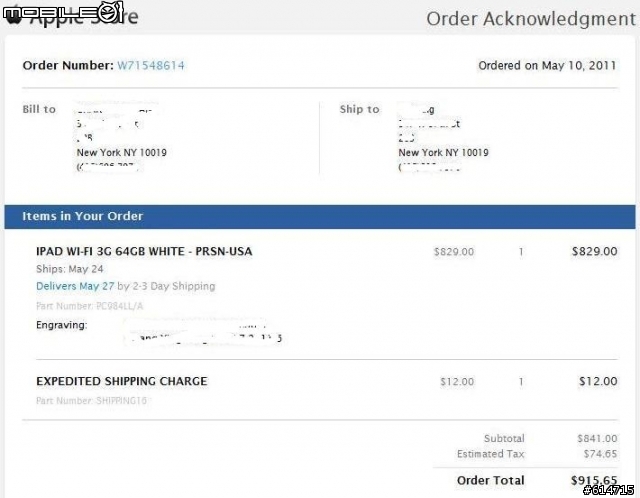Image resolution: width=640 pixels, height=498 pixels.
Task: Click the $829.00 bold item total
Action: tap(594, 251)
